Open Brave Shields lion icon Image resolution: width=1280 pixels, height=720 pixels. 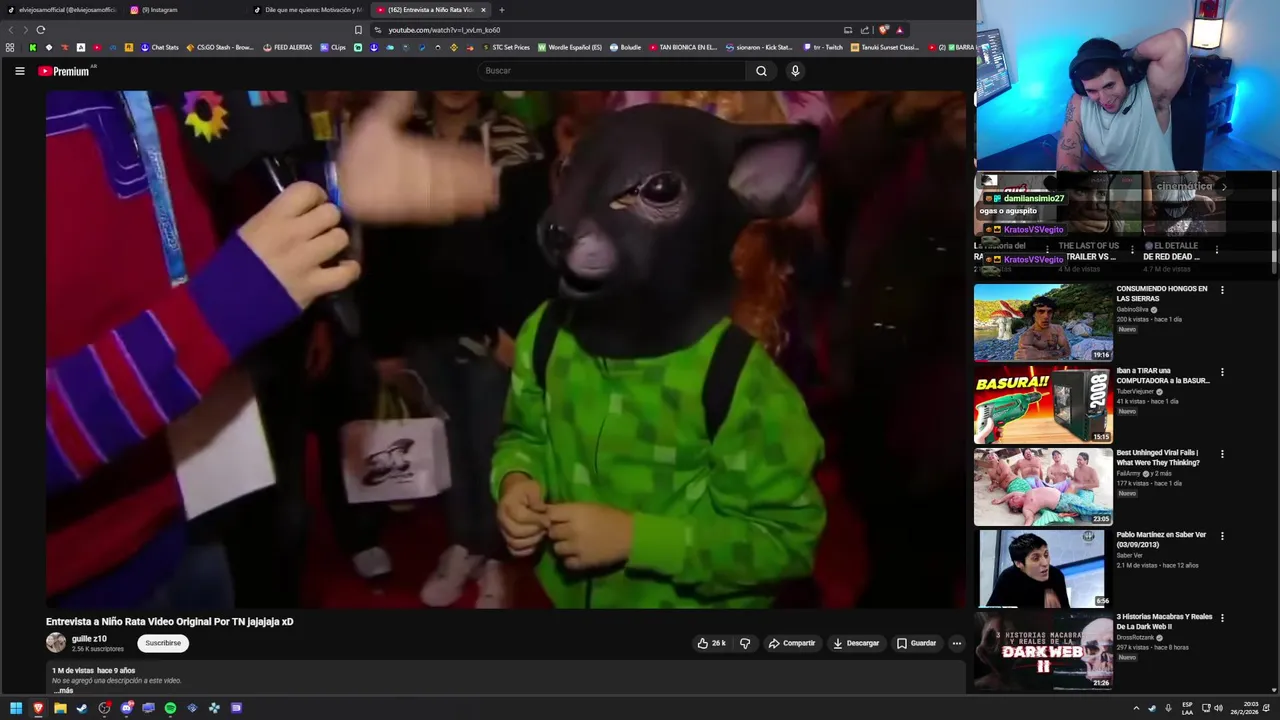click(883, 30)
